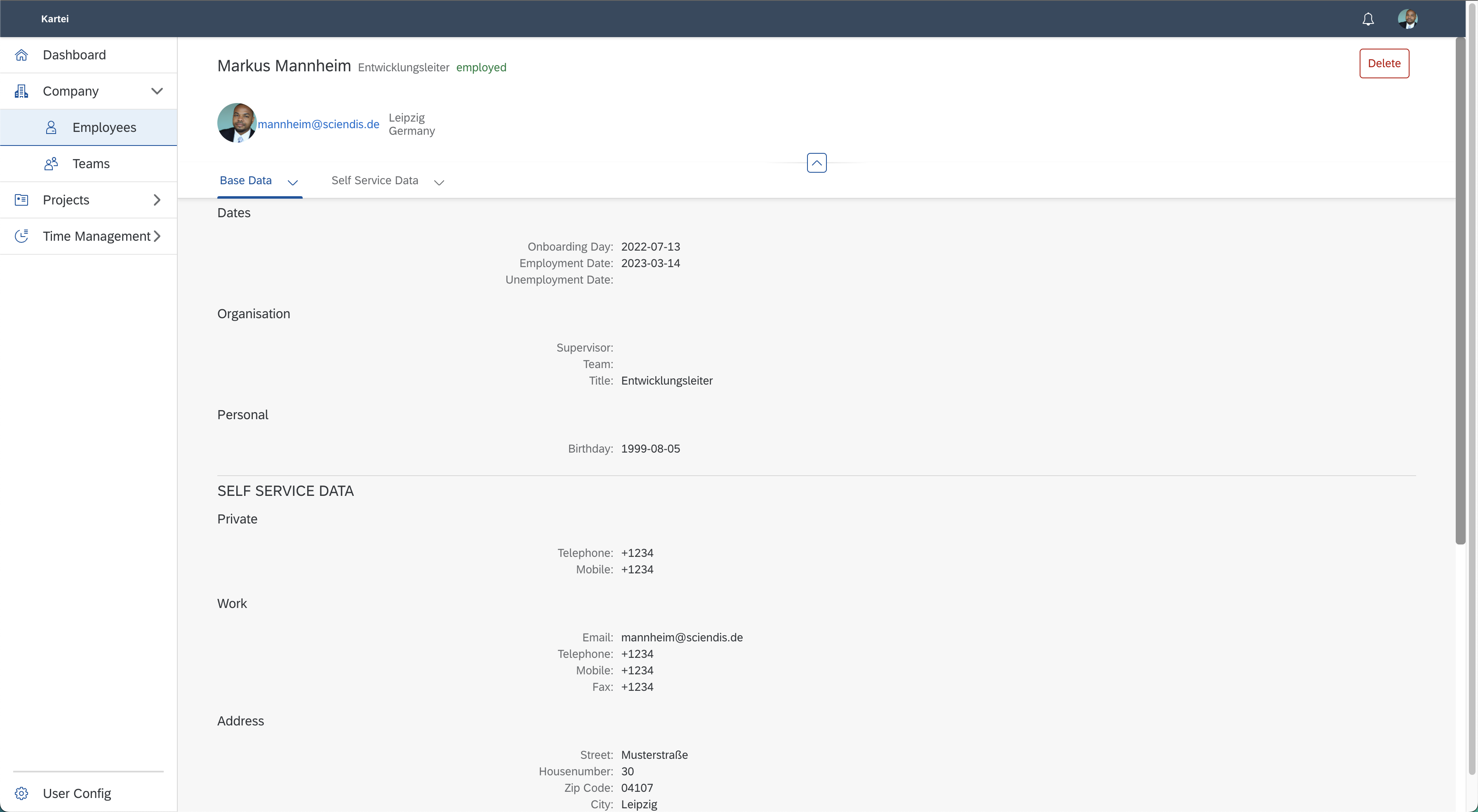The image size is (1478, 812).
Task: Click Work Email value mannheim@sciendis.de
Action: pos(682,637)
